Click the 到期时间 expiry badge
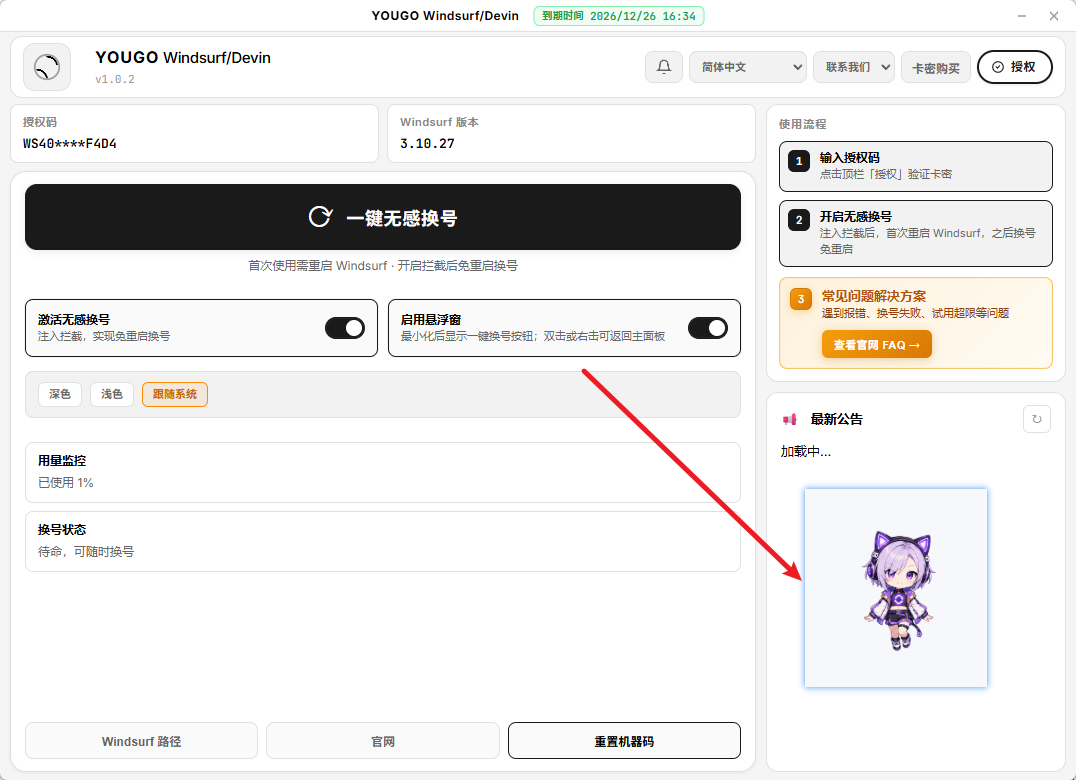Screen dimensions: 1076x780 [x=619, y=16]
